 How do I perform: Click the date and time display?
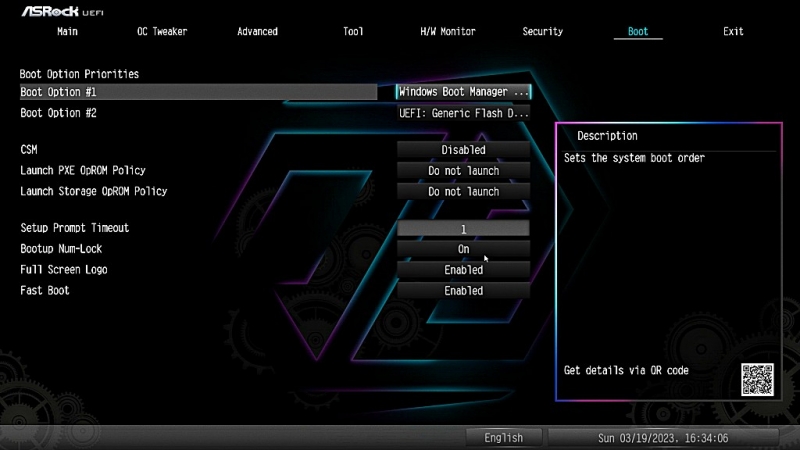tap(663, 438)
